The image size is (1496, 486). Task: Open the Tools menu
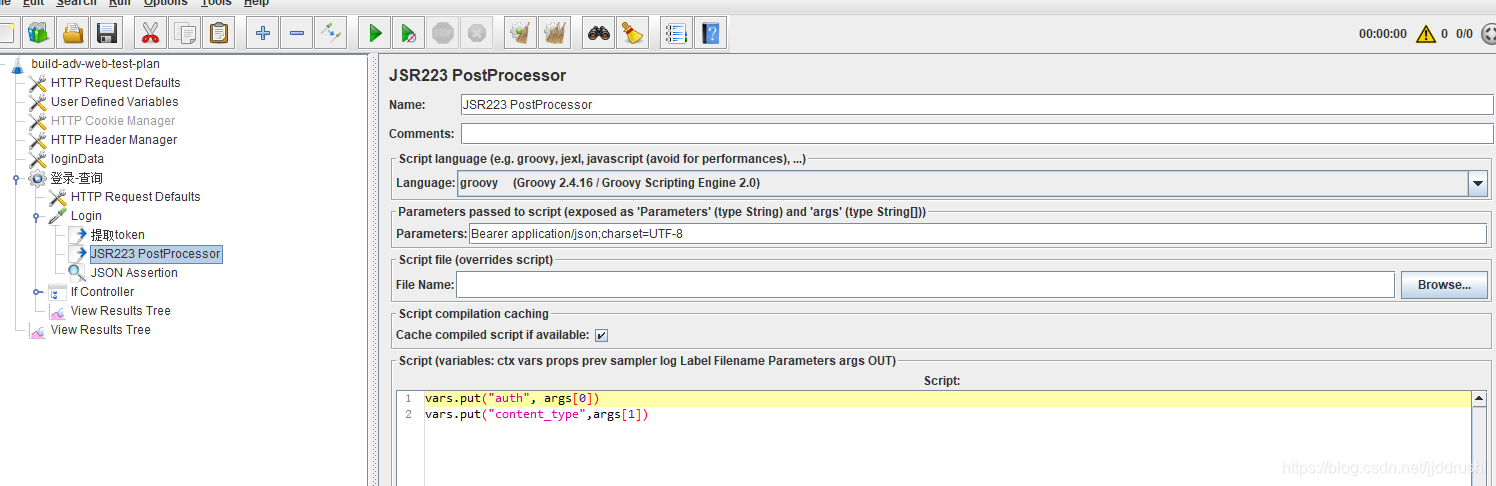point(216,3)
